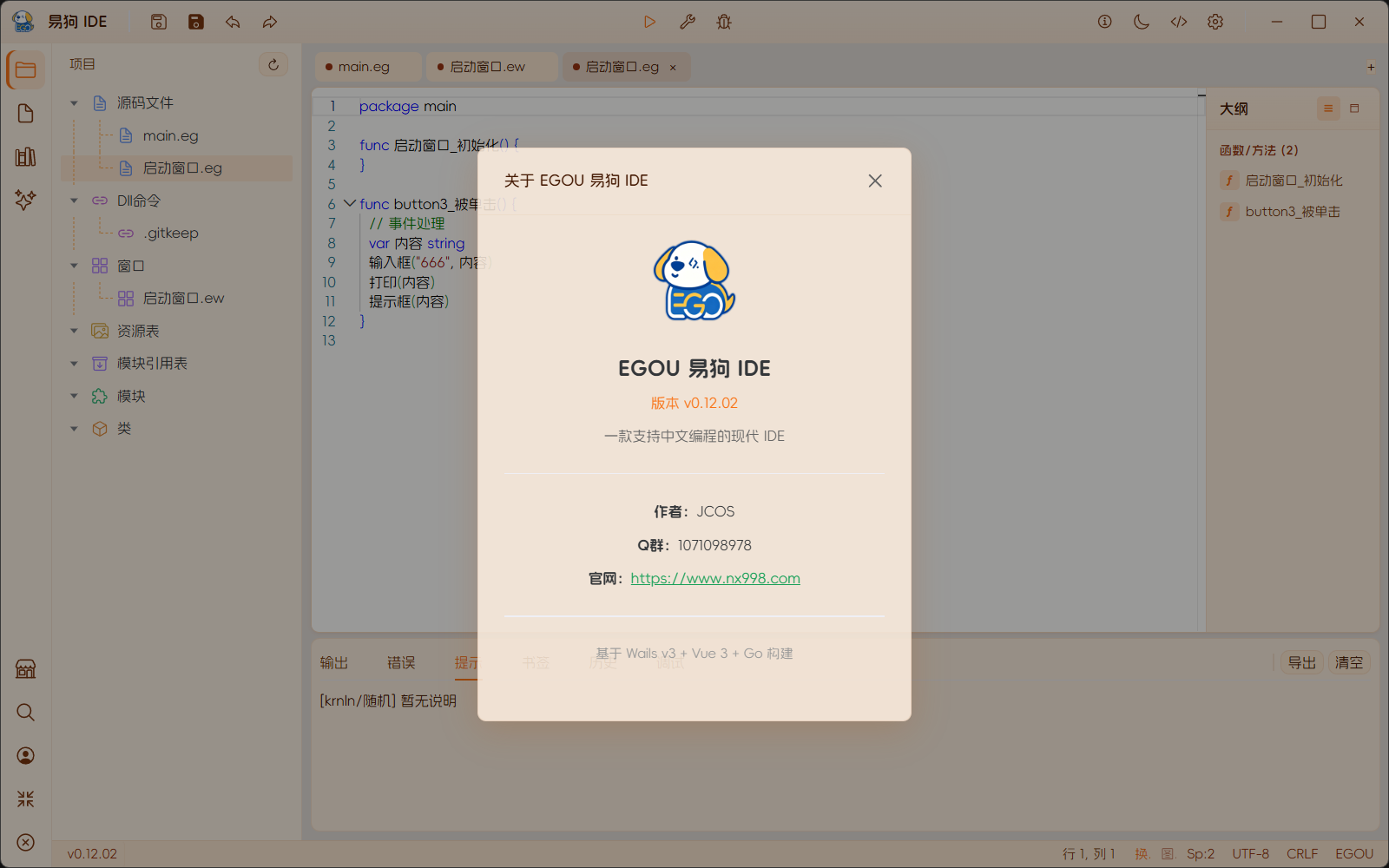Image resolution: width=1389 pixels, height=868 pixels.
Task: Click the 行 1, 列 1 cursor position
Action: (x=1089, y=854)
